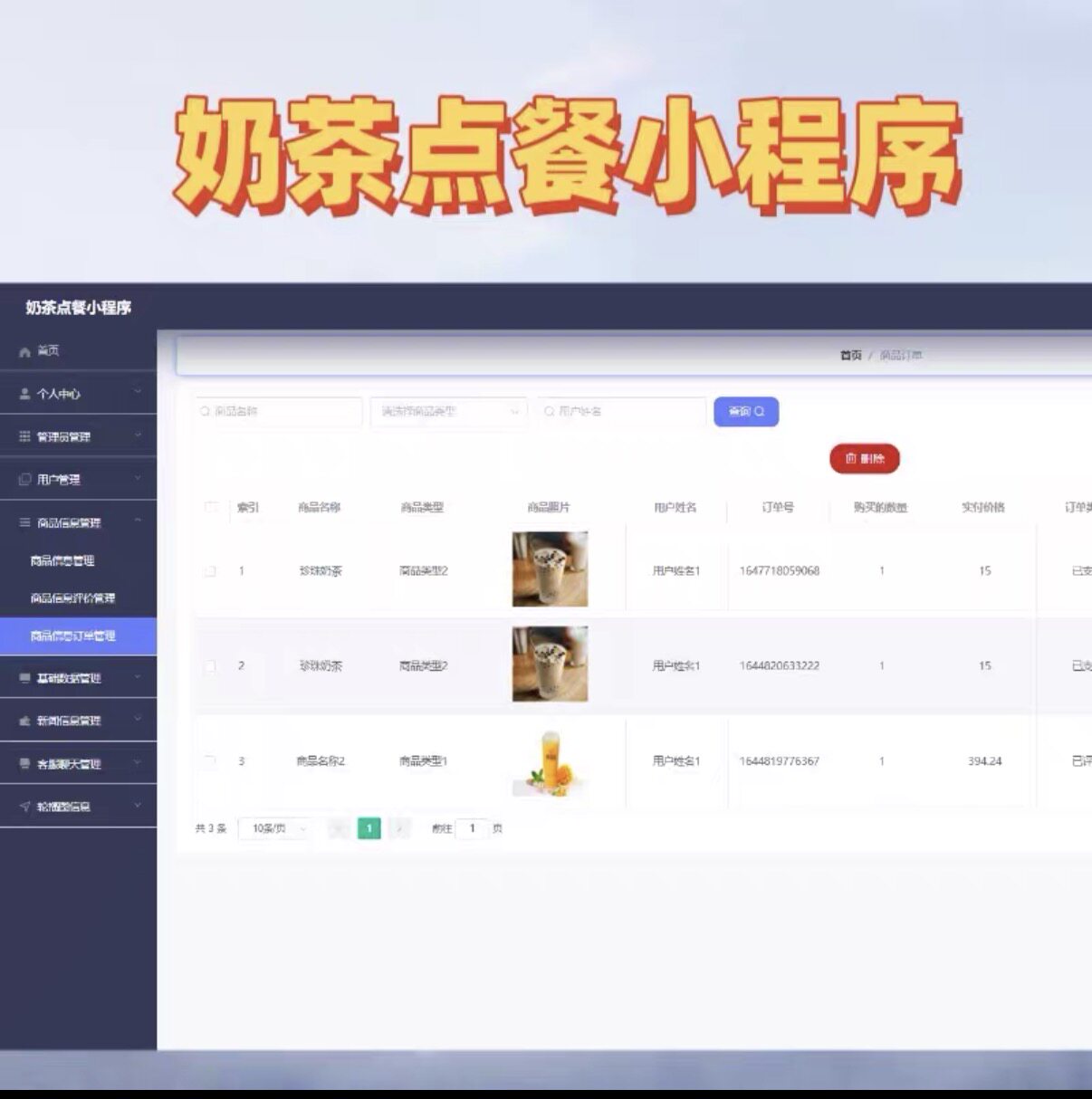Click the paper-plane icon beside 轮播图信息
Screen dimensions: 1092x1099
pos(25,807)
